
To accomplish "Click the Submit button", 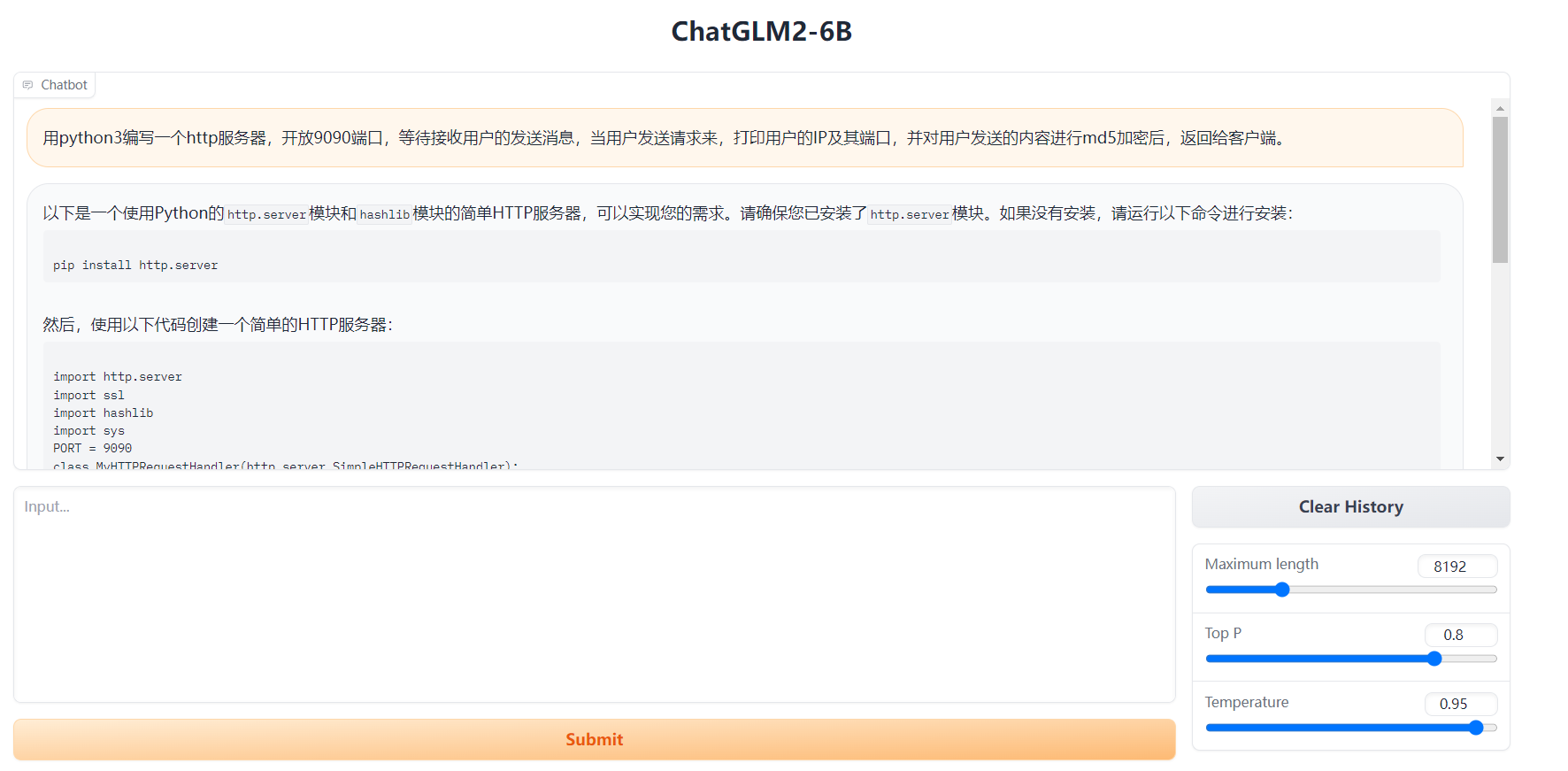I will 594,739.
